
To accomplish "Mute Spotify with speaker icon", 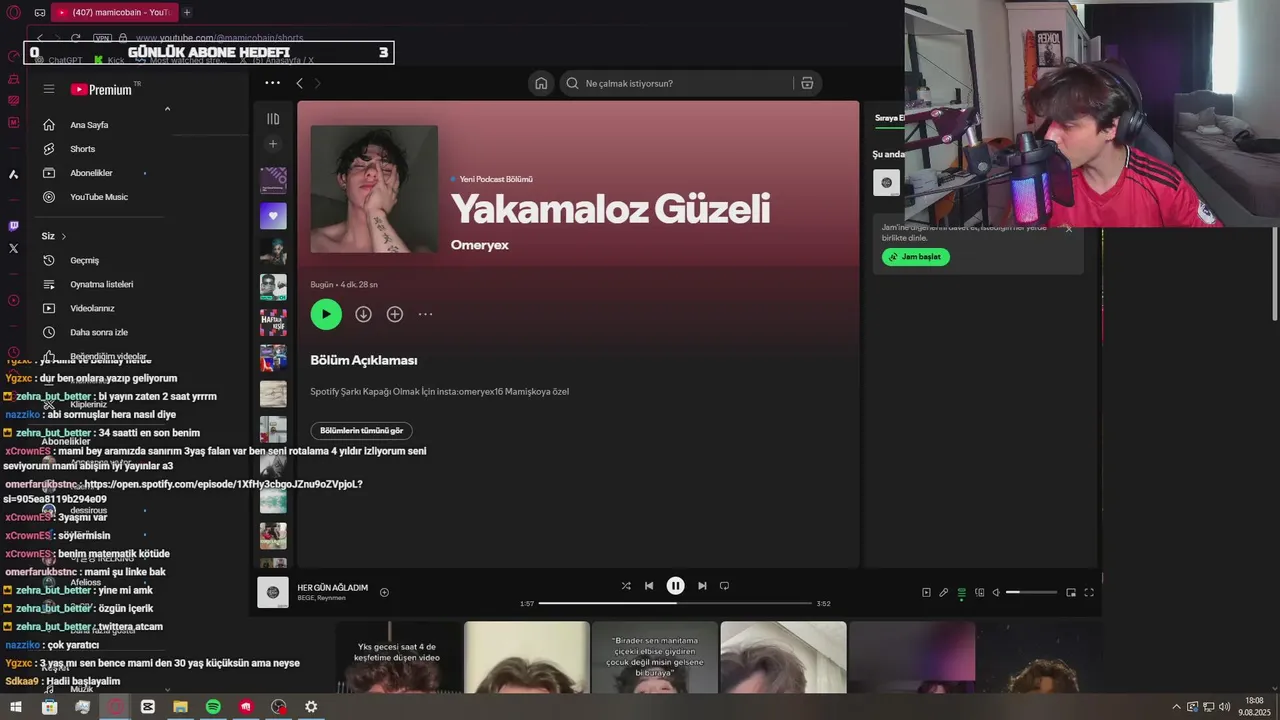I will click(x=996, y=592).
